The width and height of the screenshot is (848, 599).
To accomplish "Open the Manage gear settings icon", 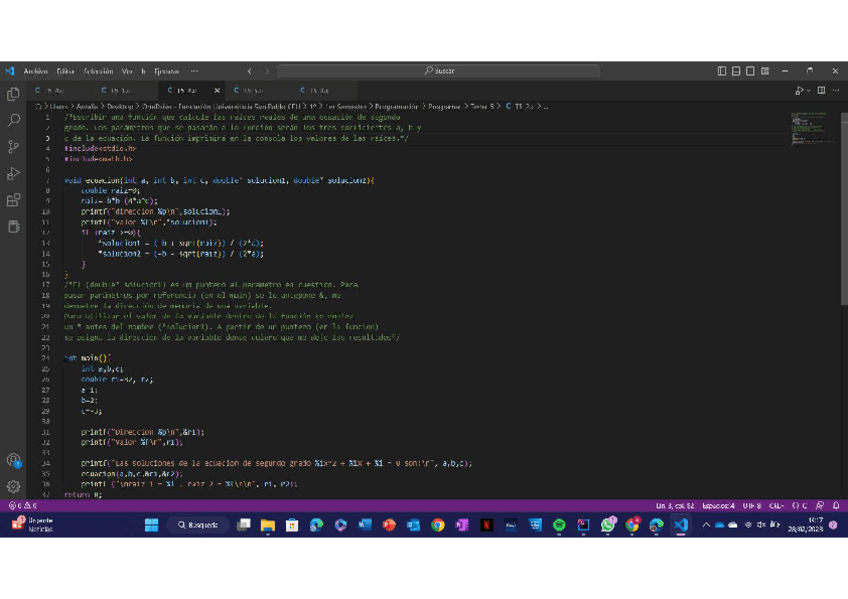I will (13, 486).
